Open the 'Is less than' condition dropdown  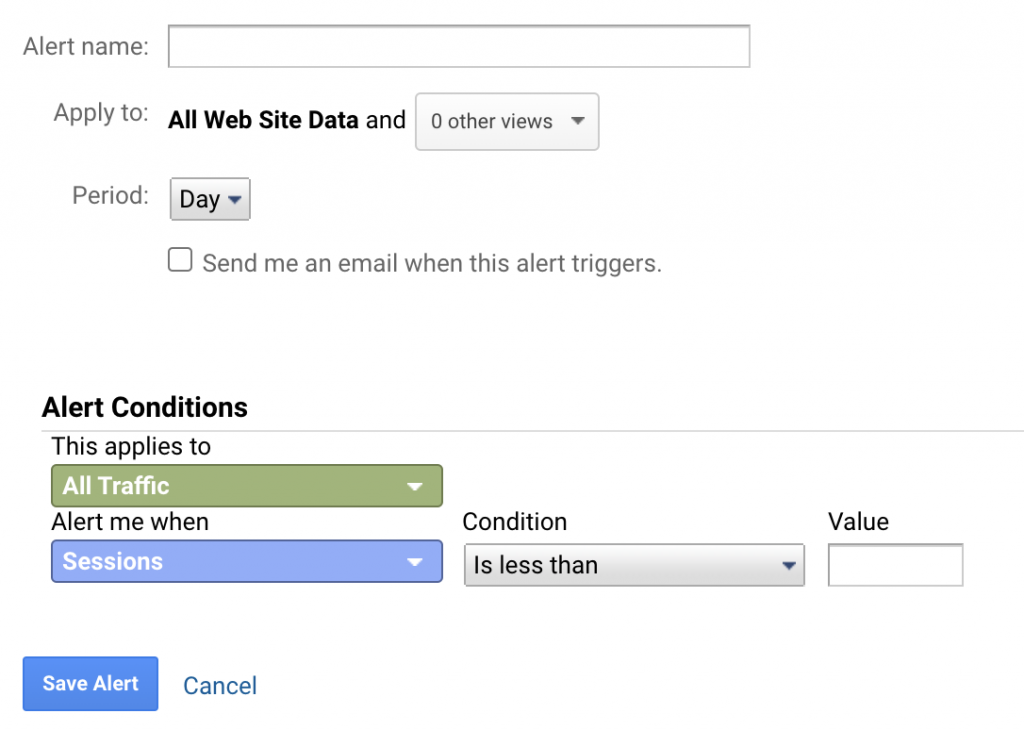point(634,565)
